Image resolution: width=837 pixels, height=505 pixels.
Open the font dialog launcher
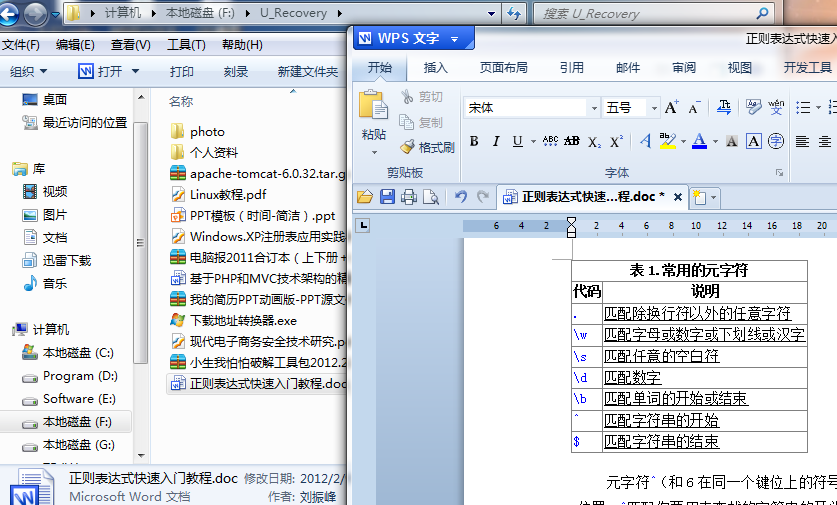[779, 172]
